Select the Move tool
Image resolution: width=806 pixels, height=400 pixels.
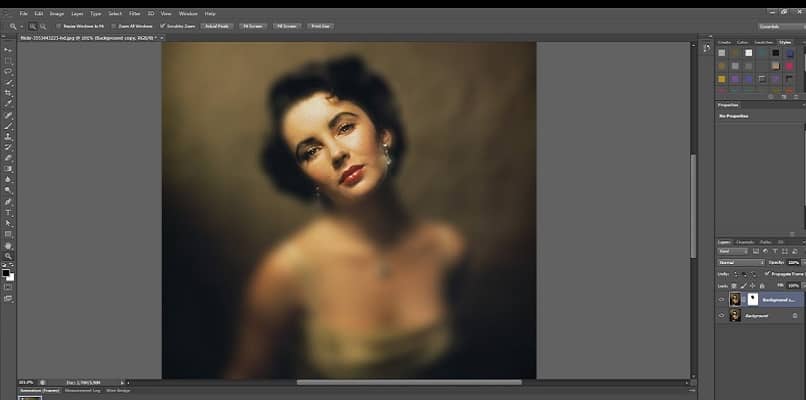(x=8, y=49)
